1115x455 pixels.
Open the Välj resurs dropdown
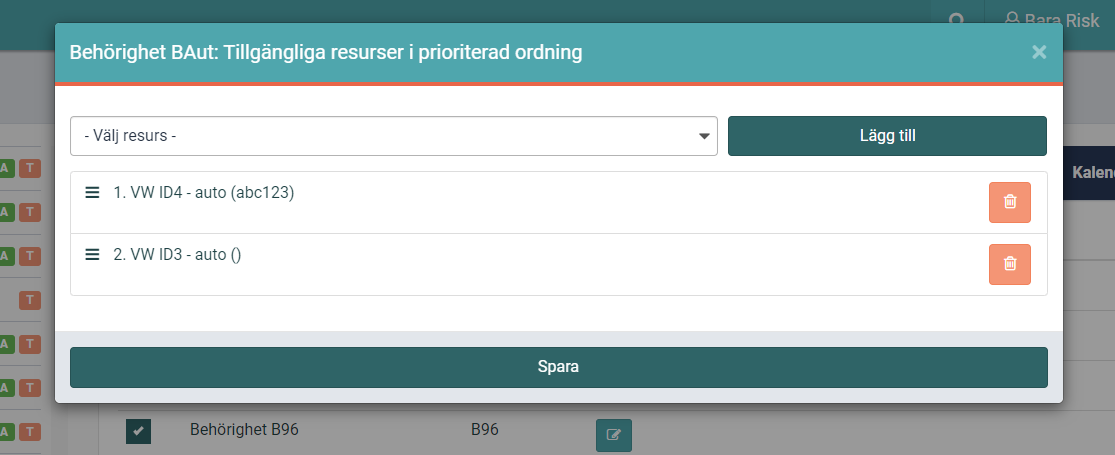(x=393, y=136)
